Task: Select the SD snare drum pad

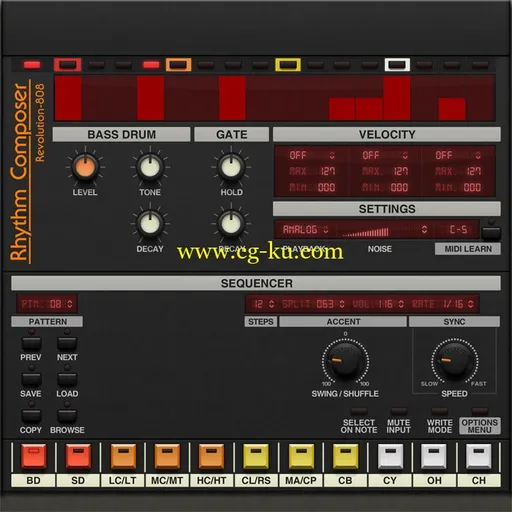Action: point(78,456)
